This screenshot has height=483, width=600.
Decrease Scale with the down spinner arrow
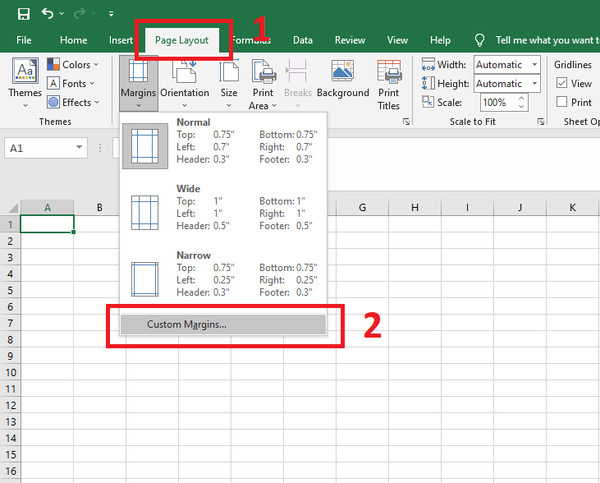[521, 107]
